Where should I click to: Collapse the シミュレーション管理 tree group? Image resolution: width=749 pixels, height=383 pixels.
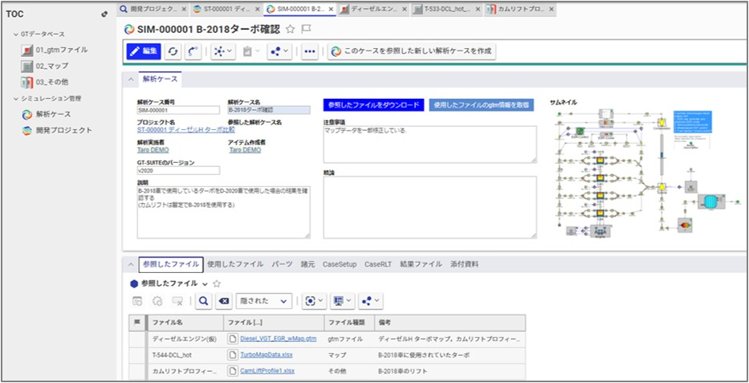tap(16, 98)
